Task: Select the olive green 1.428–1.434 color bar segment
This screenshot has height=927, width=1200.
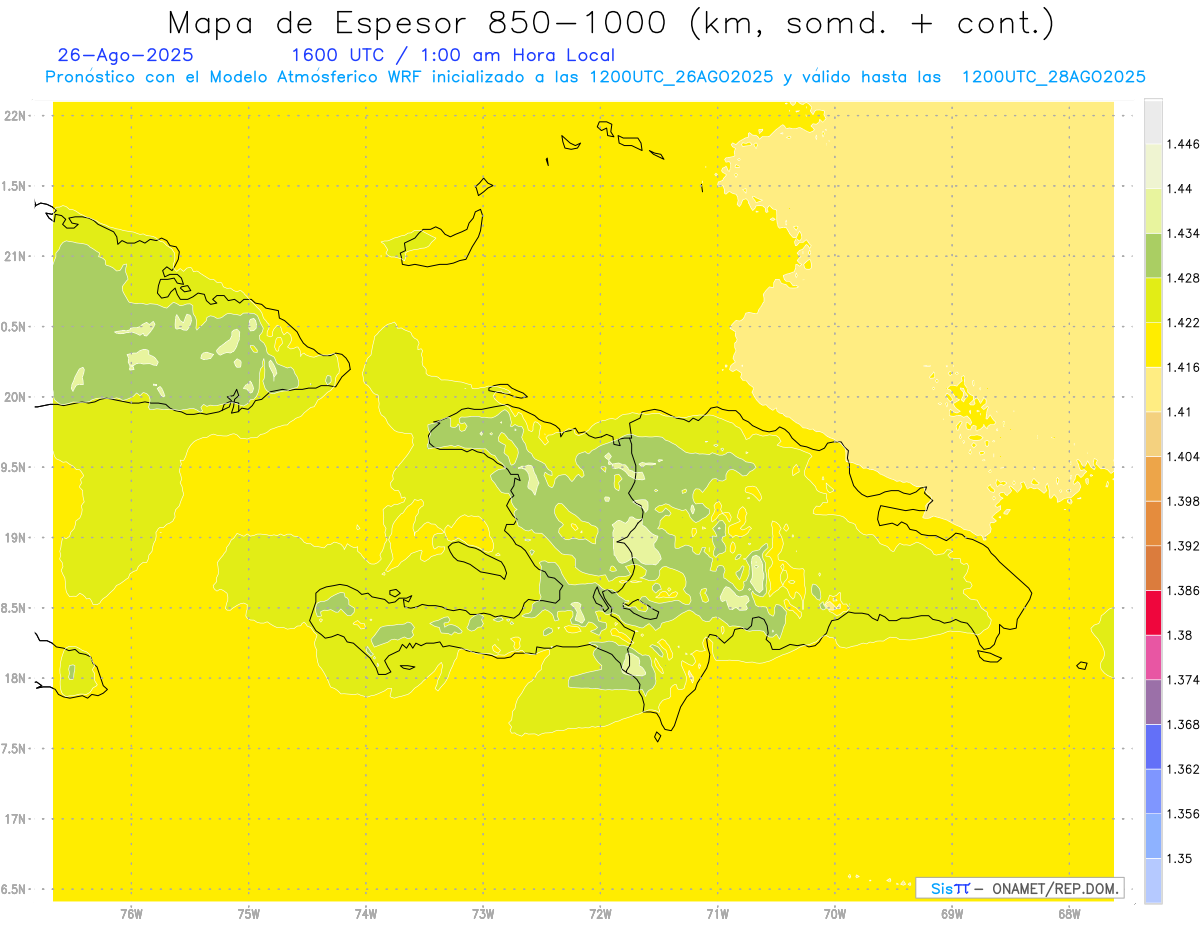Action: click(x=1154, y=255)
